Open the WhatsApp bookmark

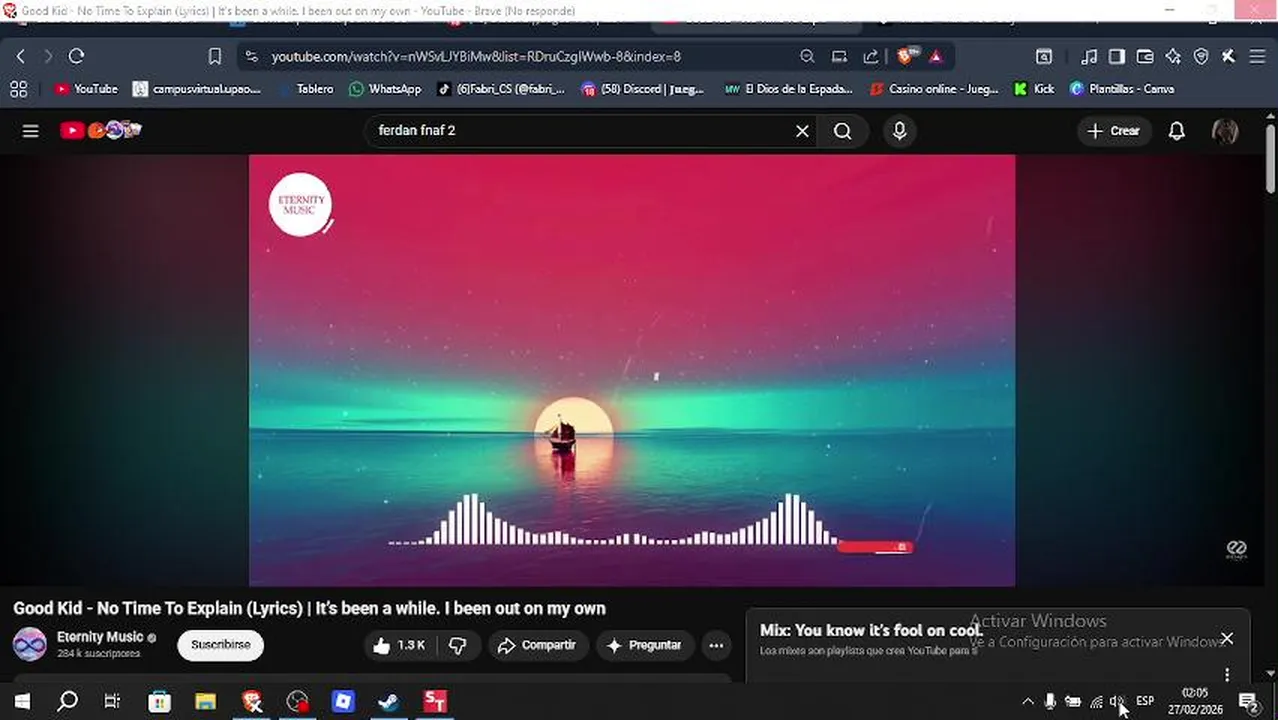[x=385, y=89]
